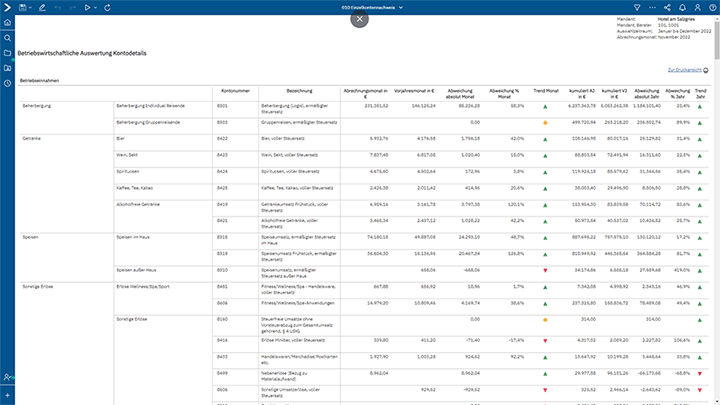
Task: Click the Refresh report icon
Action: click(x=108, y=7)
